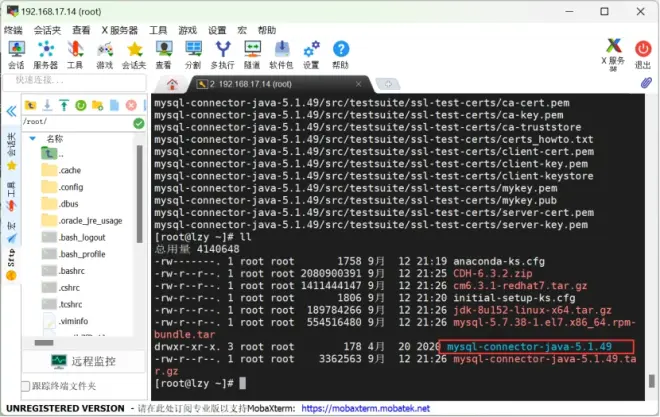This screenshot has height=417, width=660.
Task: Click the /root/ path input field
Action: (x=78, y=122)
